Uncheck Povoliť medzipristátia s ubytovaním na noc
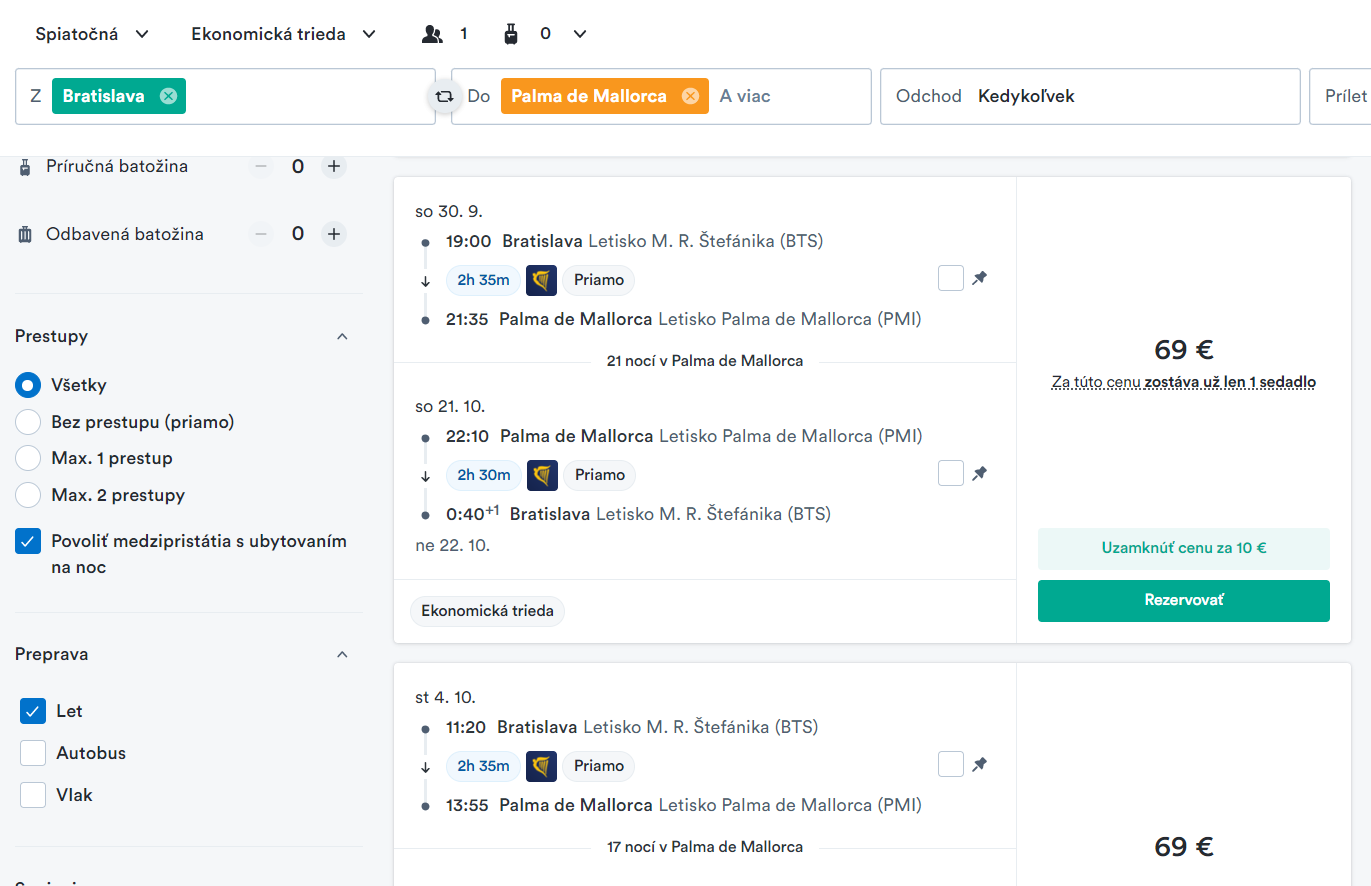 click(28, 542)
